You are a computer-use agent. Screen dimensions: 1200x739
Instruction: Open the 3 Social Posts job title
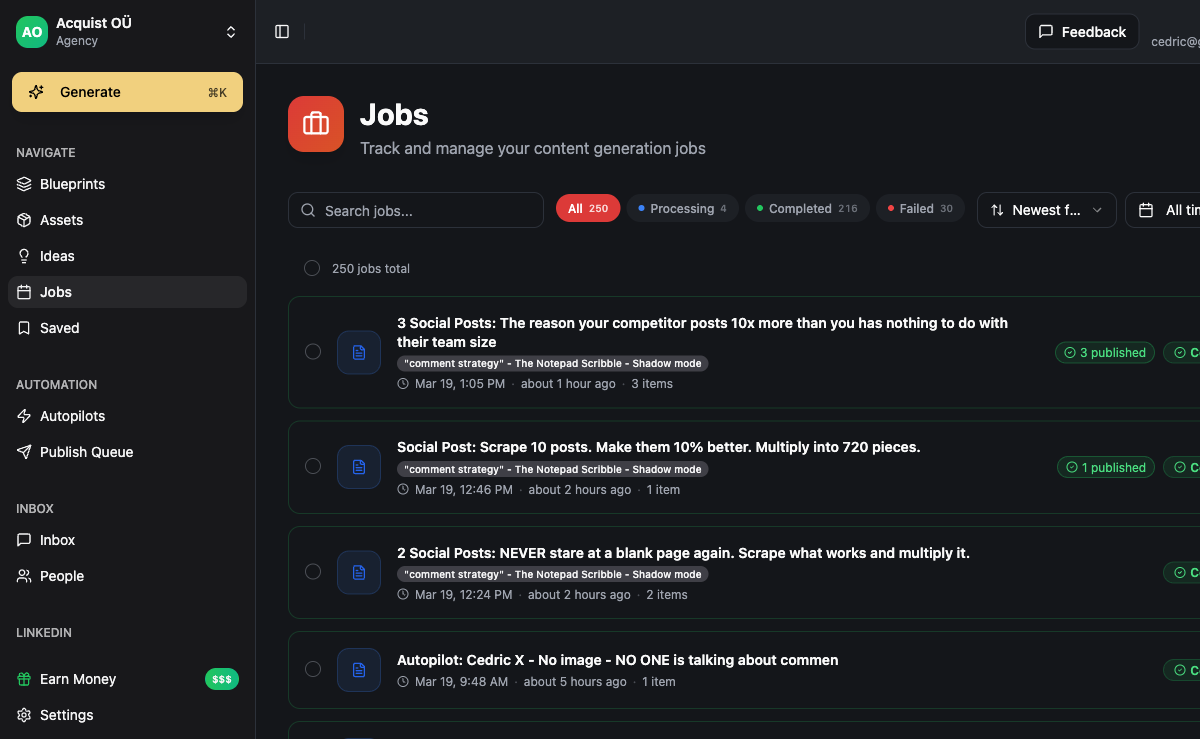click(702, 332)
